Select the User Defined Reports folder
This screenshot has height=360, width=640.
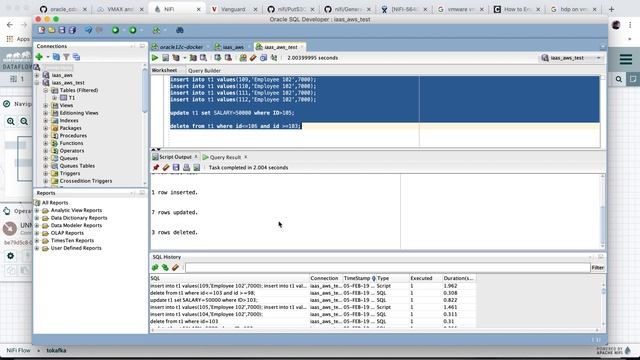(76, 248)
